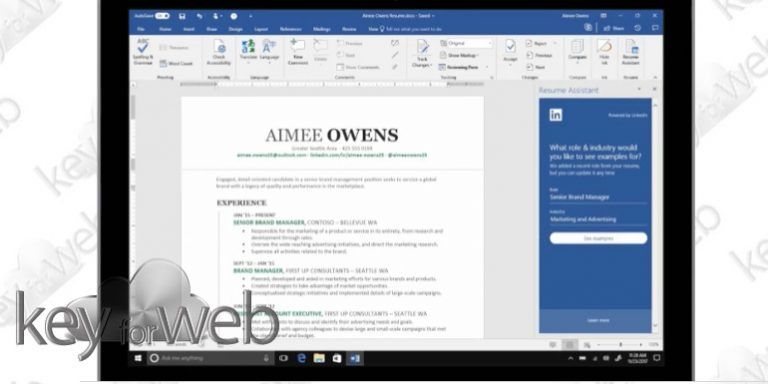Click Ask me anything search box

pyautogui.click(x=210, y=359)
